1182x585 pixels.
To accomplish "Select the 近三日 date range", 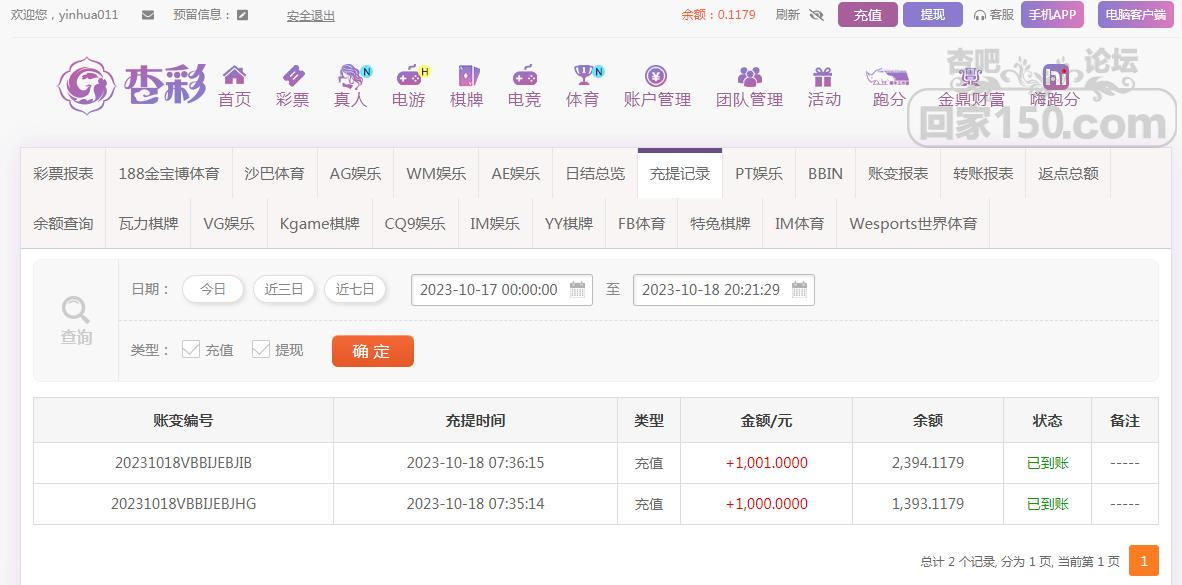I will click(283, 289).
